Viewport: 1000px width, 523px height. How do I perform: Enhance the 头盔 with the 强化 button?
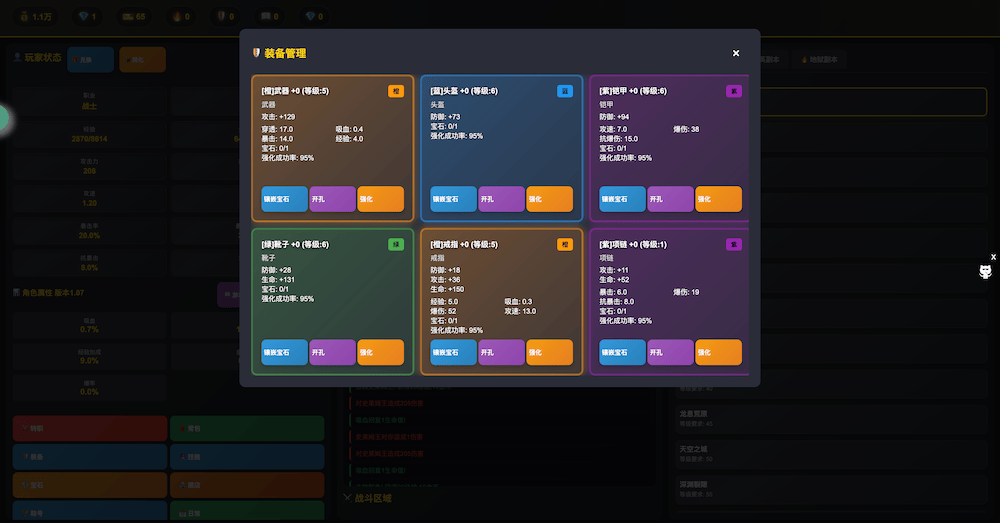549,199
